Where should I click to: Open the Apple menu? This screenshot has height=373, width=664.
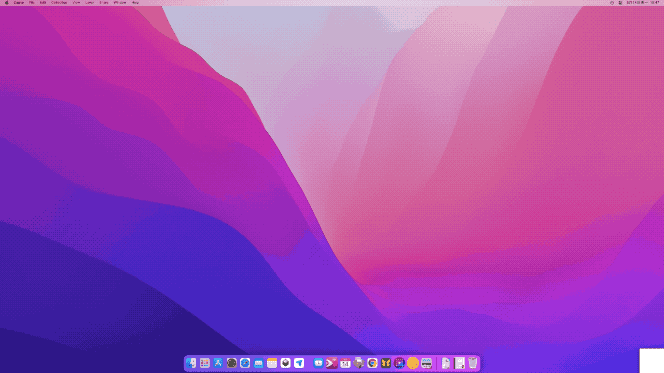click(7, 3)
